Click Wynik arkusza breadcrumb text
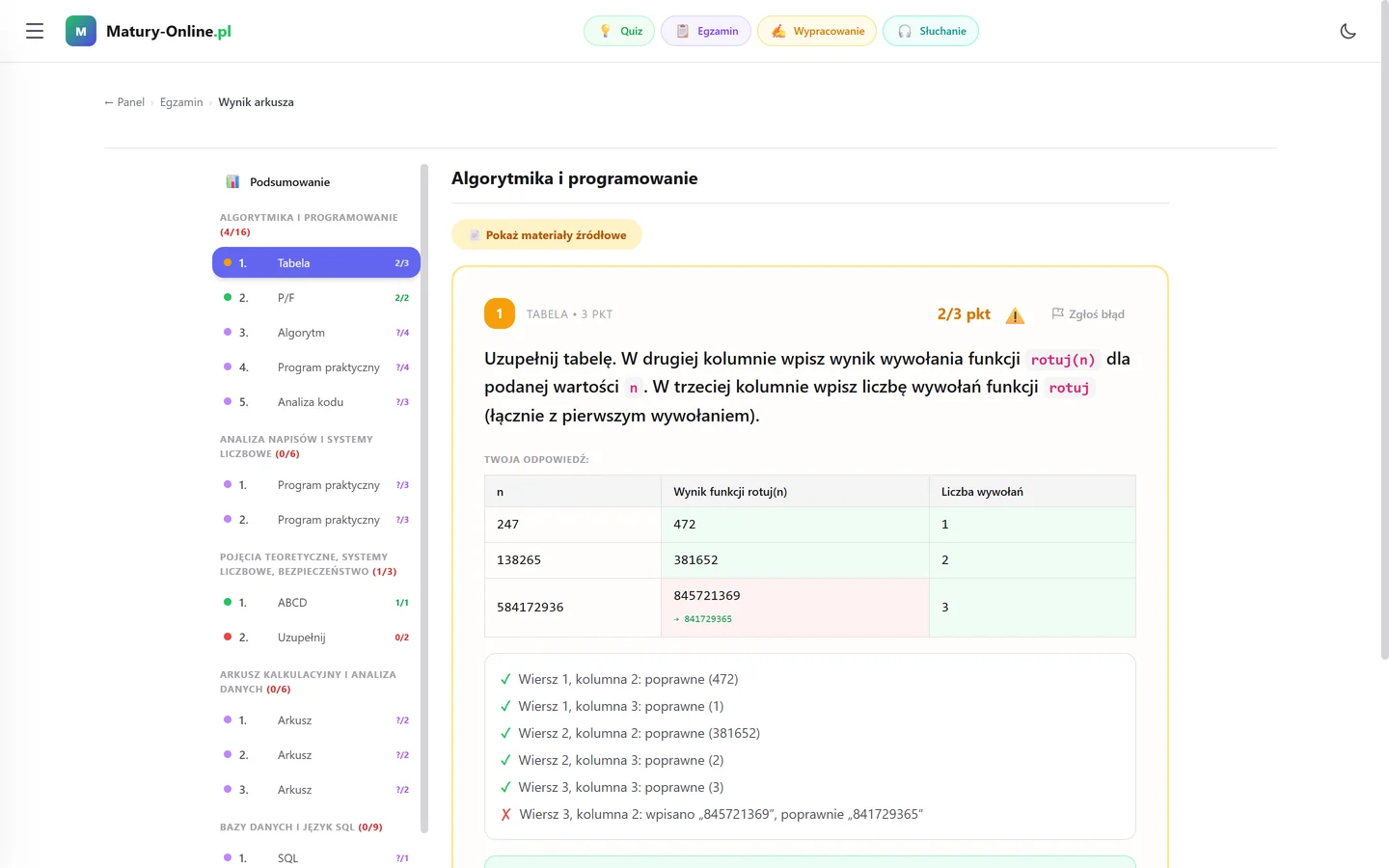The image size is (1389, 868). pyautogui.click(x=256, y=102)
